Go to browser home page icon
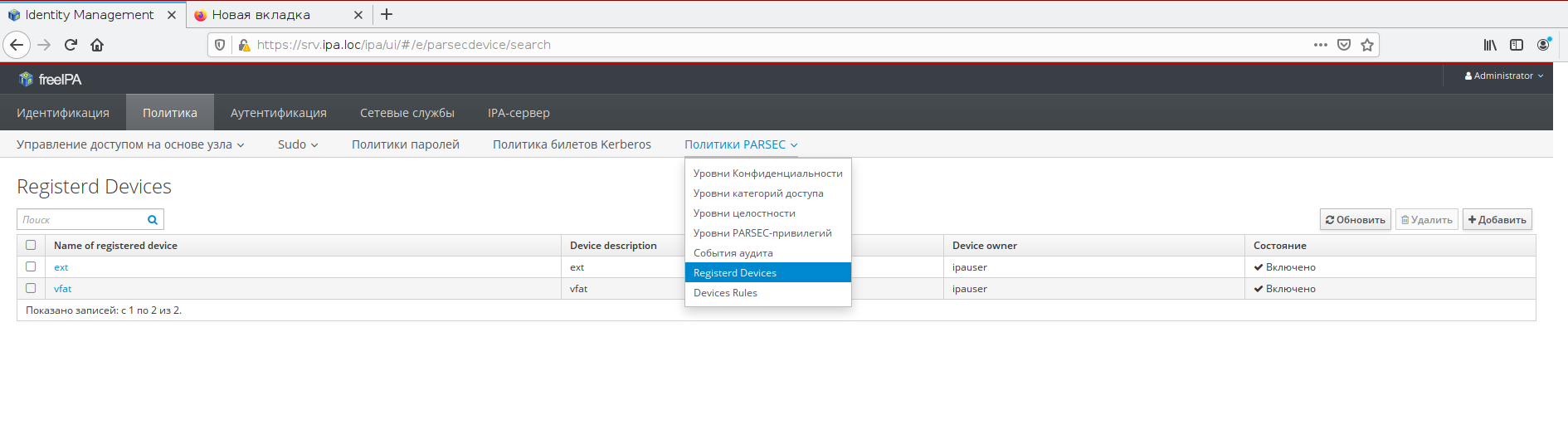The image size is (1568, 430). click(97, 45)
